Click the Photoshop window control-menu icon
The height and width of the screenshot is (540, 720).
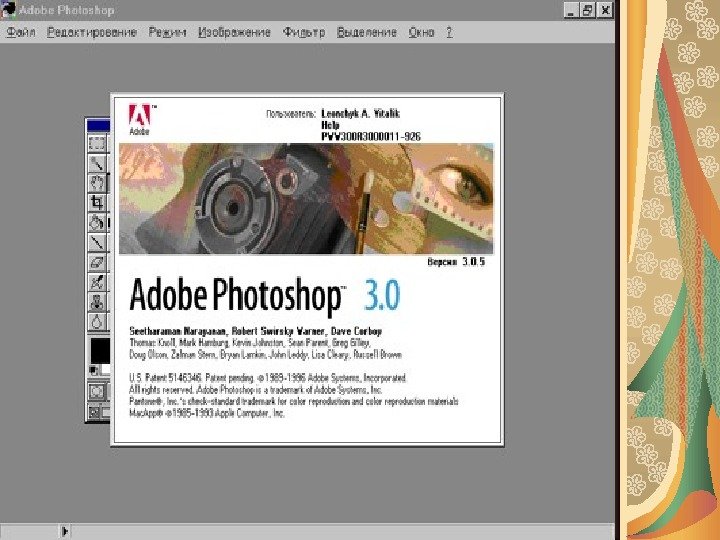8,10
